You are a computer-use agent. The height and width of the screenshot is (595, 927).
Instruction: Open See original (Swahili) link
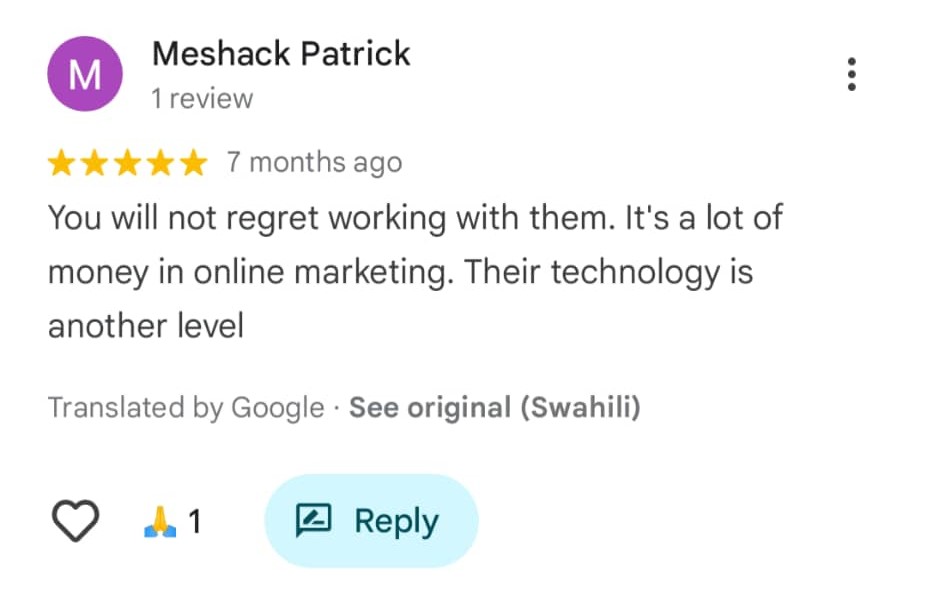click(x=494, y=408)
